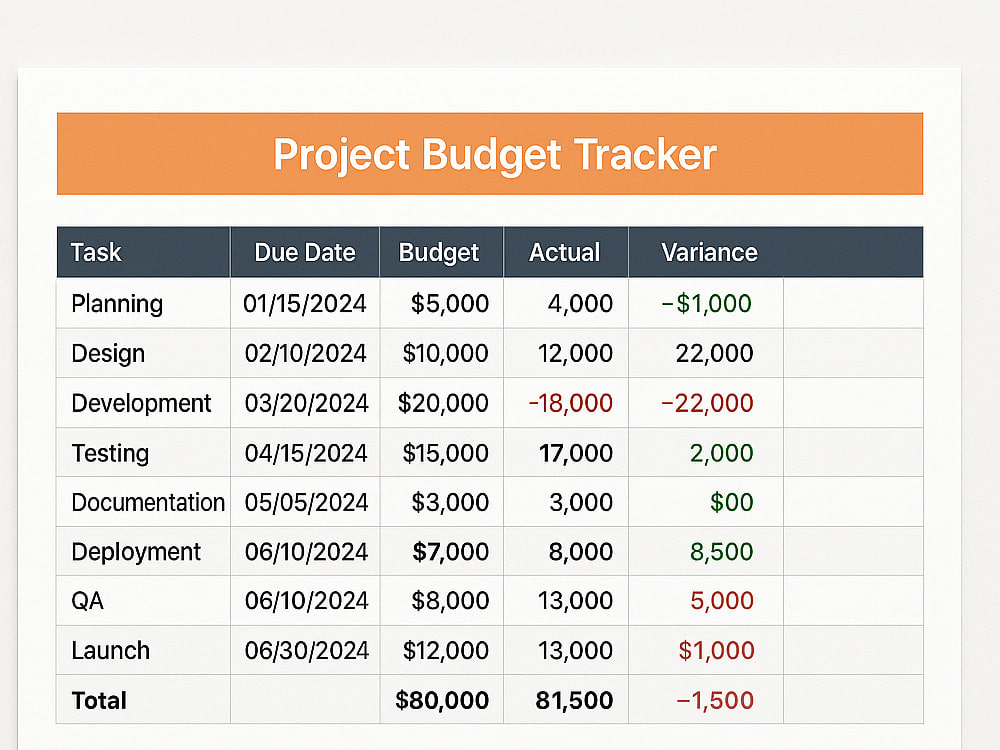Click the Development task cell
1000x750 pixels.
pyautogui.click(x=143, y=402)
